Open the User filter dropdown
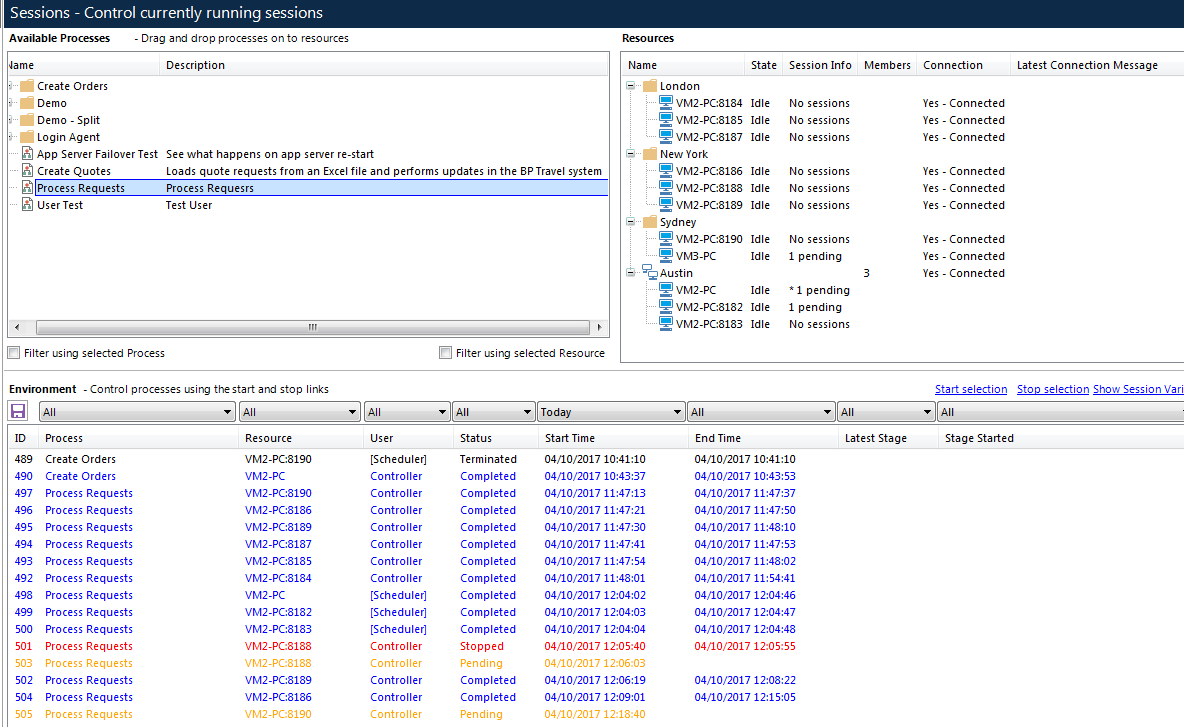This screenshot has width=1184, height=727. click(406, 411)
